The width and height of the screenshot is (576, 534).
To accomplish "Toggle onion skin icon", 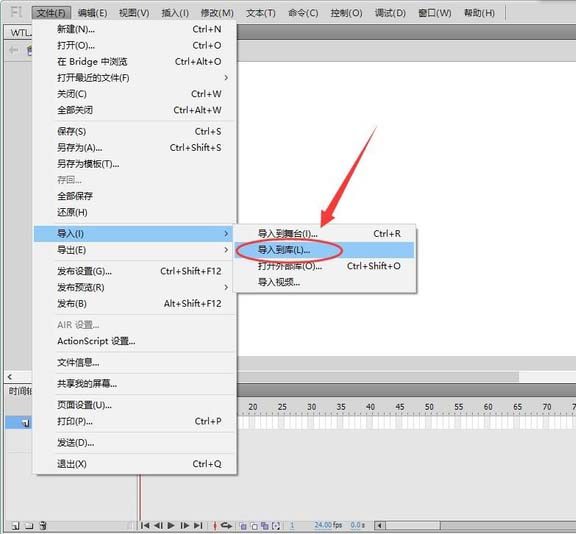I will [243, 526].
